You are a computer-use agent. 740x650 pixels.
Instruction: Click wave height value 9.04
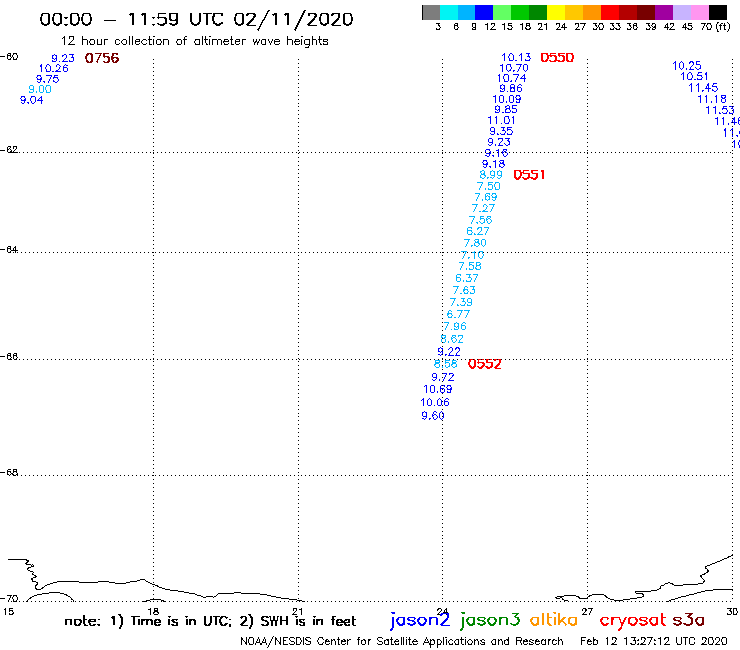(x=32, y=100)
